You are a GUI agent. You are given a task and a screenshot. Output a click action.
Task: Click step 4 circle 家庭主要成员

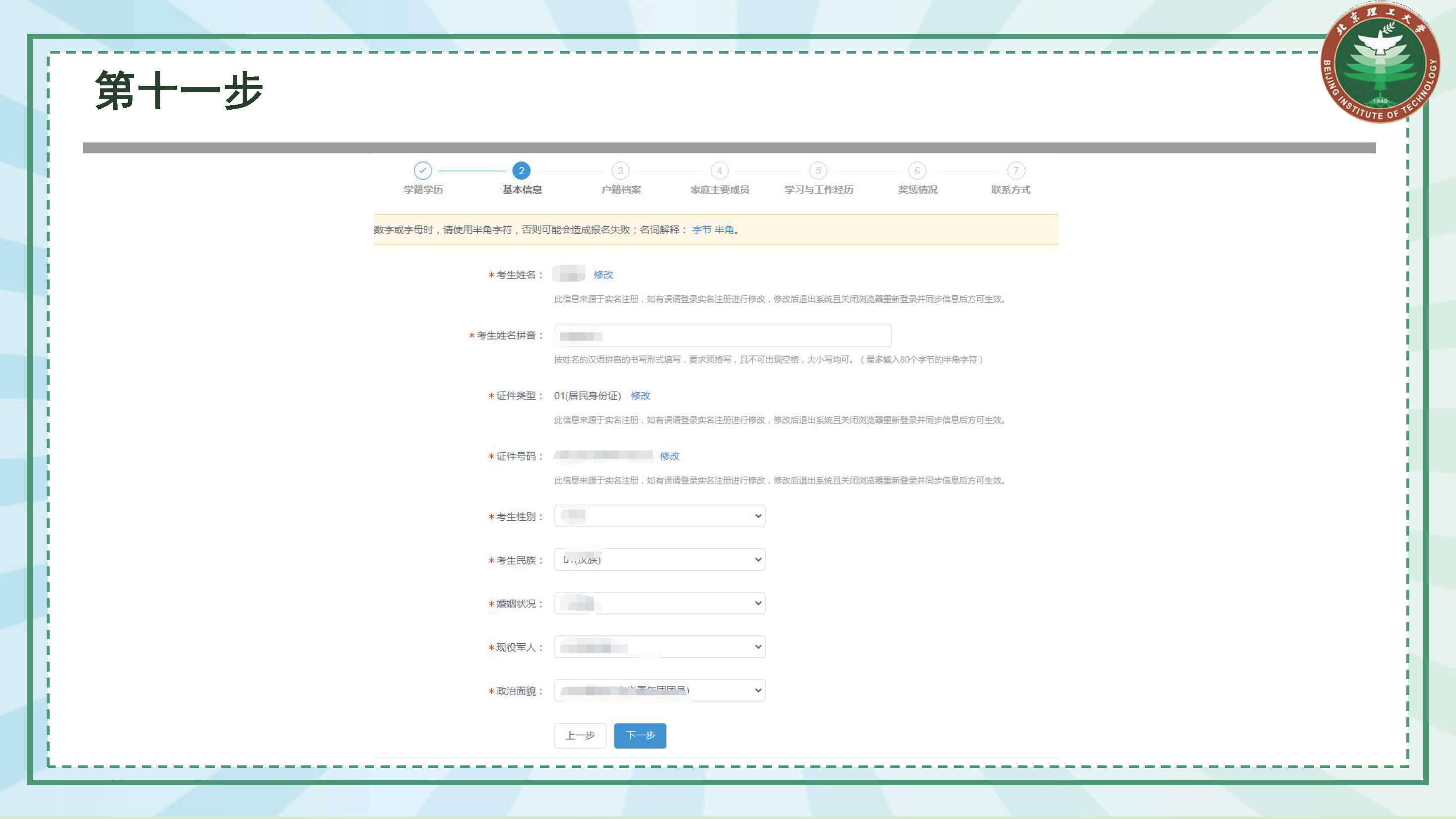coord(719,170)
